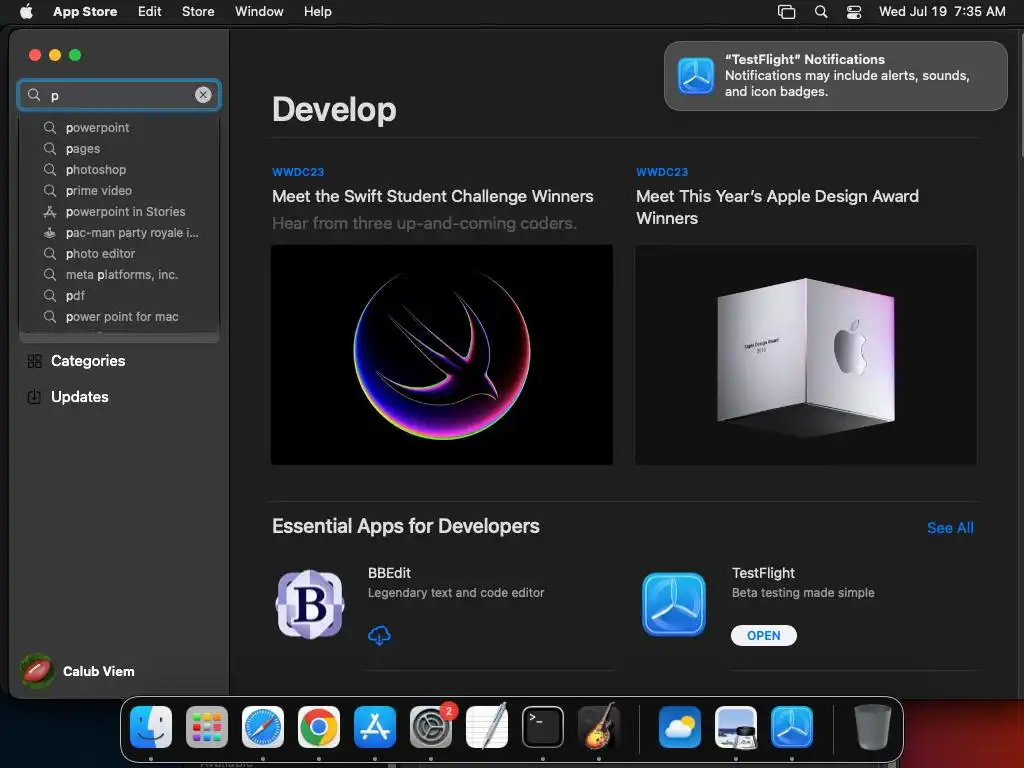Open pac-man party royale suggestion
The width and height of the screenshot is (1024, 768).
click(119, 232)
